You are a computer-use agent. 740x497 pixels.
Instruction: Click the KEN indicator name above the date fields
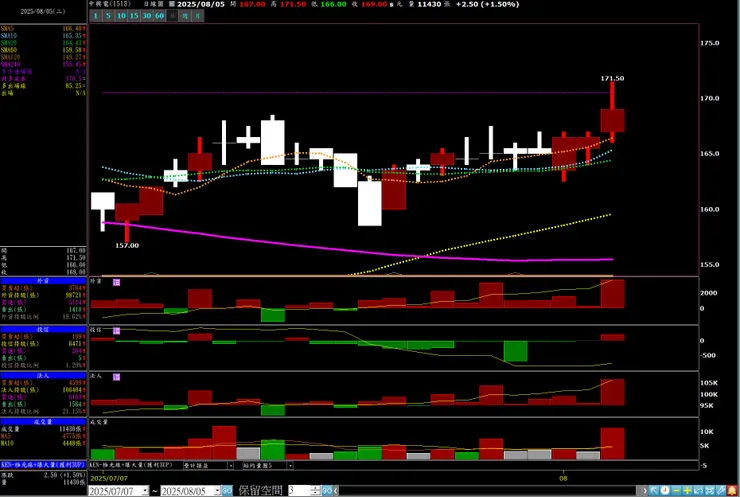pos(131,465)
